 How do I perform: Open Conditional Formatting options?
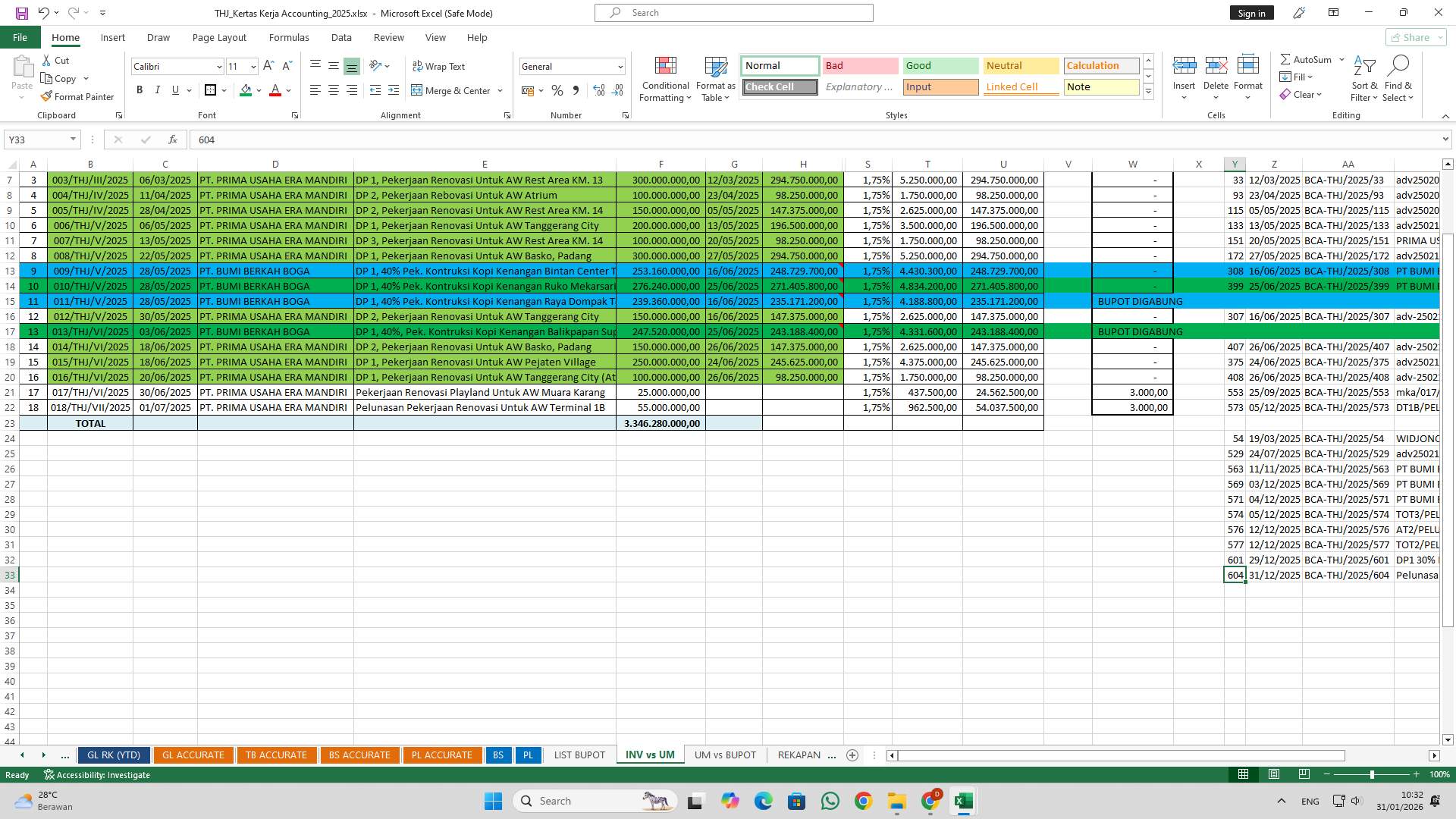coord(665,79)
